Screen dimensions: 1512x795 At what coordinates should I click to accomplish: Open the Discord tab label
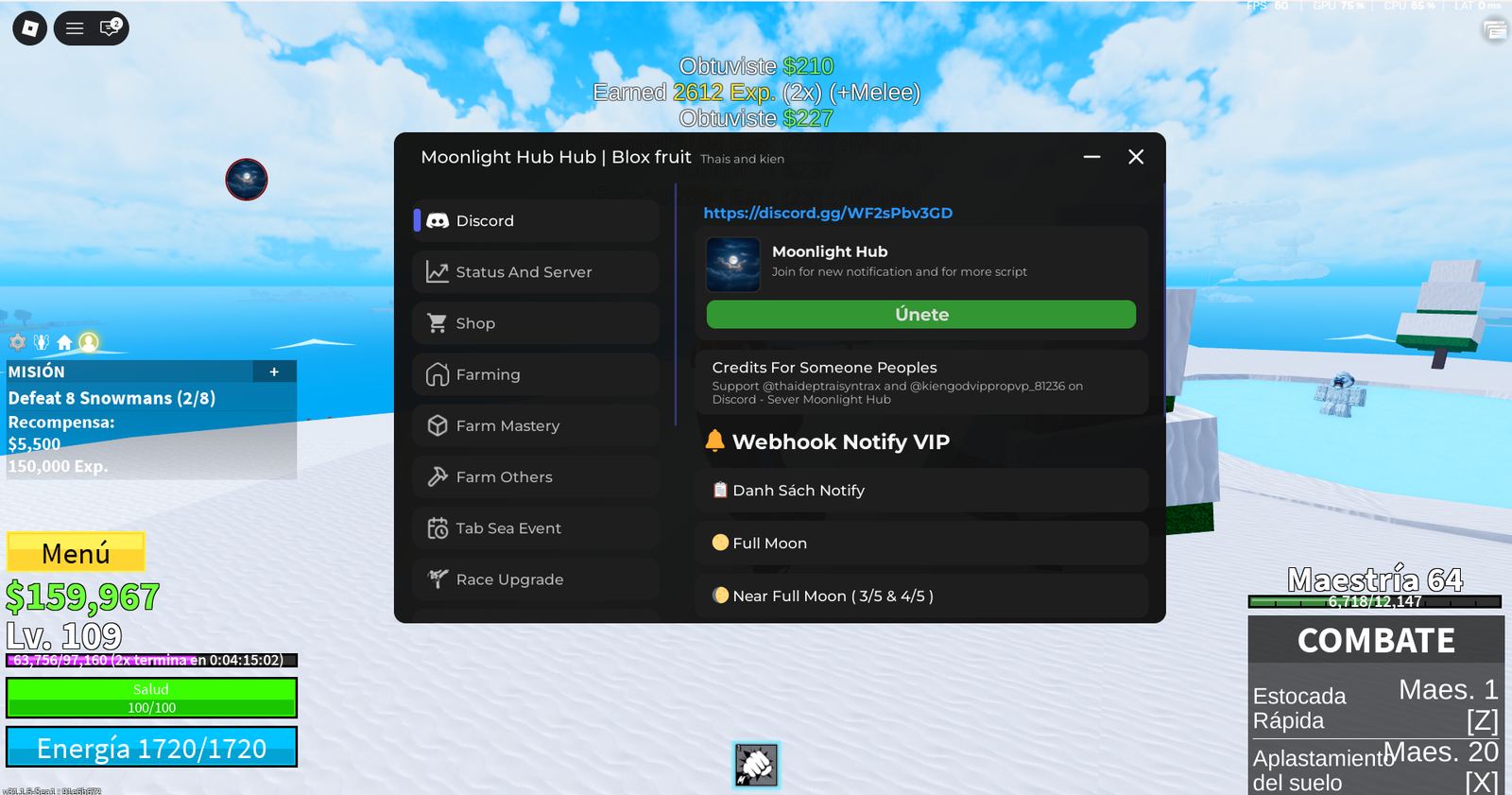485,220
